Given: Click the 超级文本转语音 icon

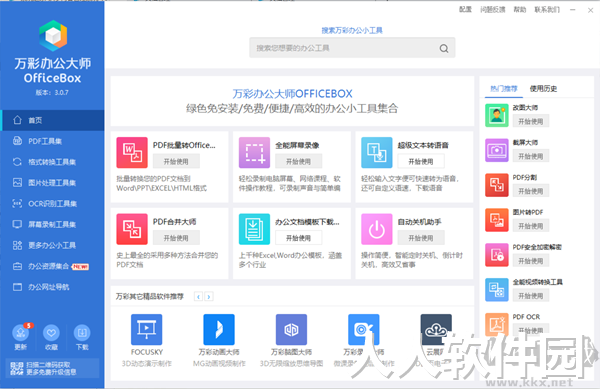Looking at the screenshot, I should pyautogui.click(x=377, y=153).
